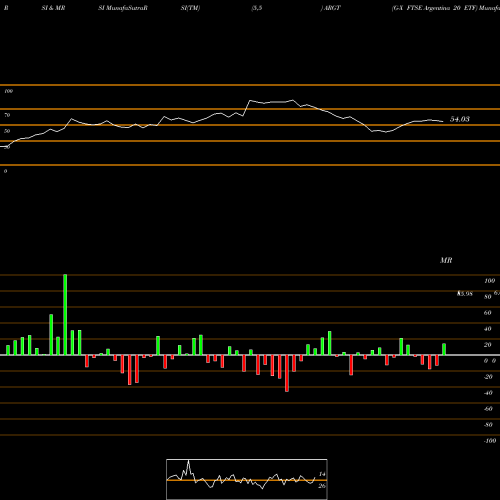The height and width of the screenshot is (500, 500).
Task: Click the RSI 50 level label
Action: (7, 131)
